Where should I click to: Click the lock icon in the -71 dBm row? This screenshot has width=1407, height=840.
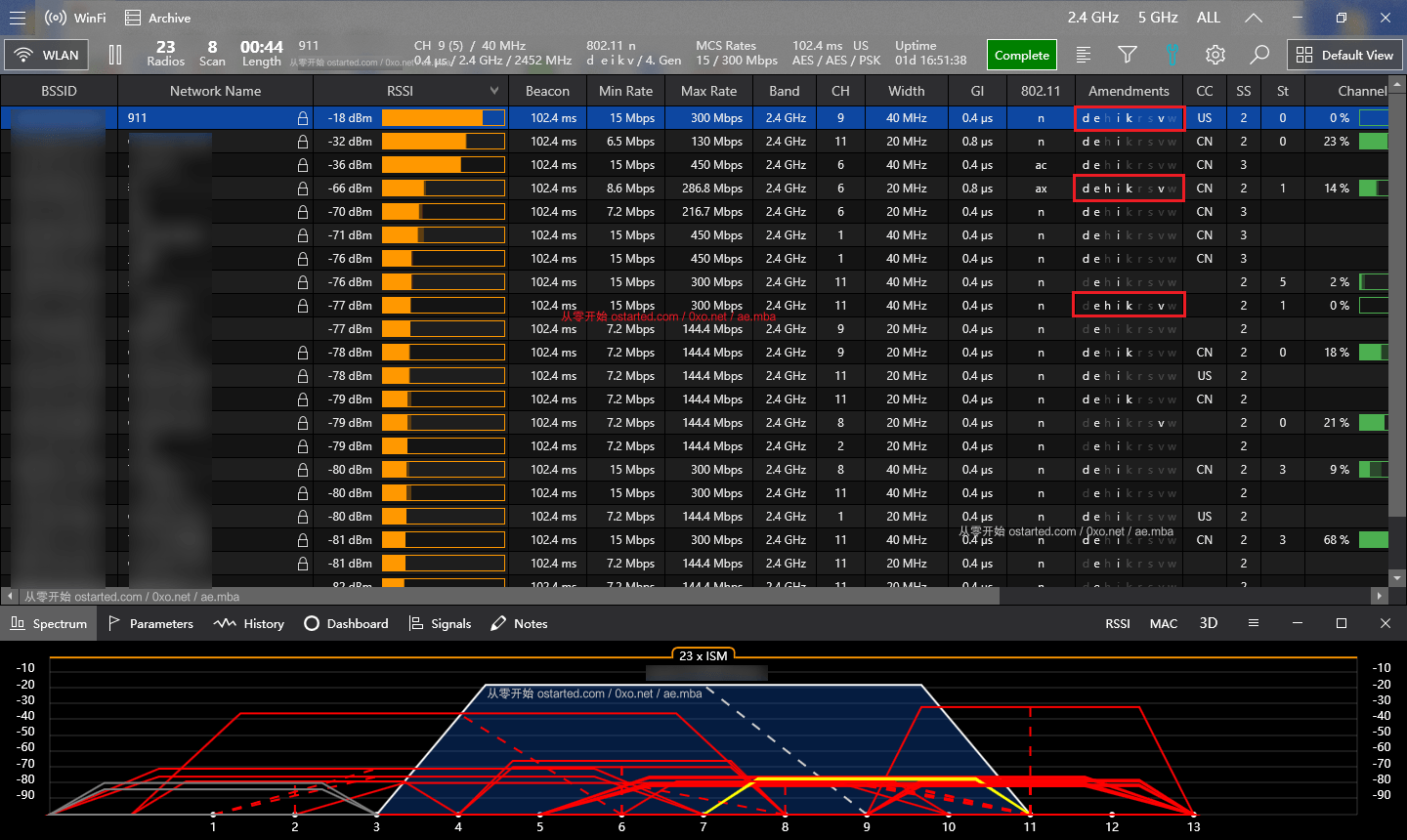coord(303,235)
